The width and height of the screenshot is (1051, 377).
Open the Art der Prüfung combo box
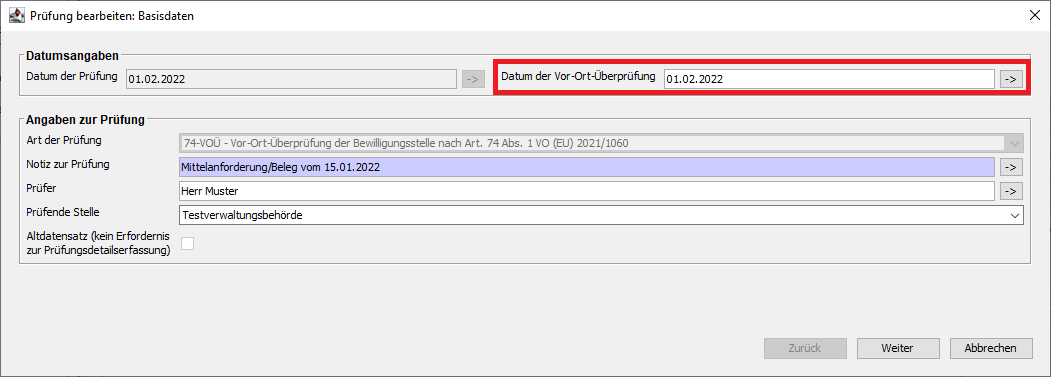[x=601, y=143]
